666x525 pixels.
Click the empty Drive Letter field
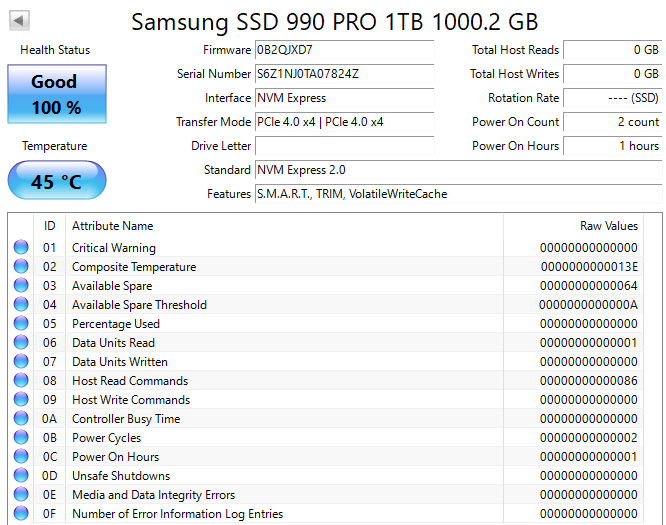click(x=344, y=146)
